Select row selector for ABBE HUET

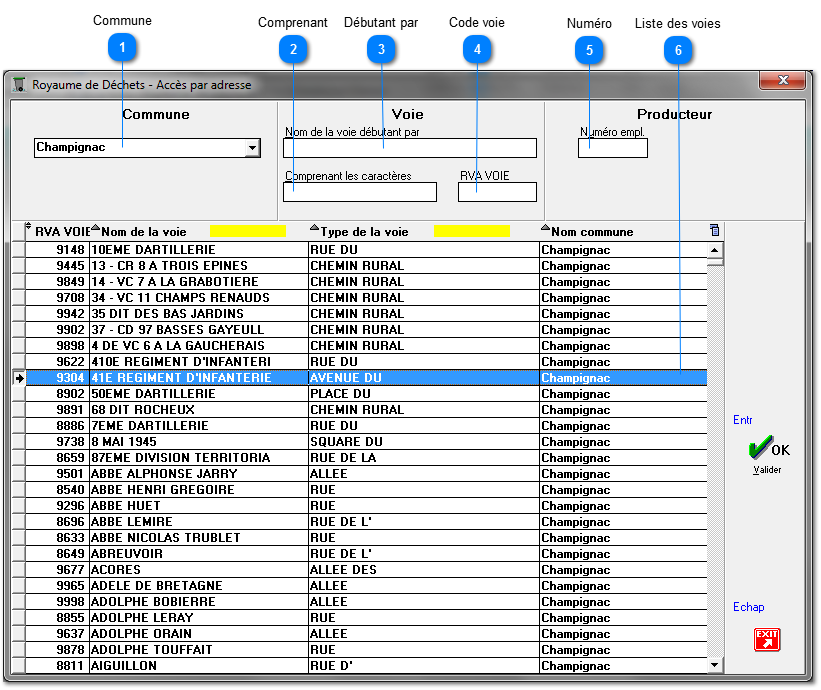coord(18,506)
